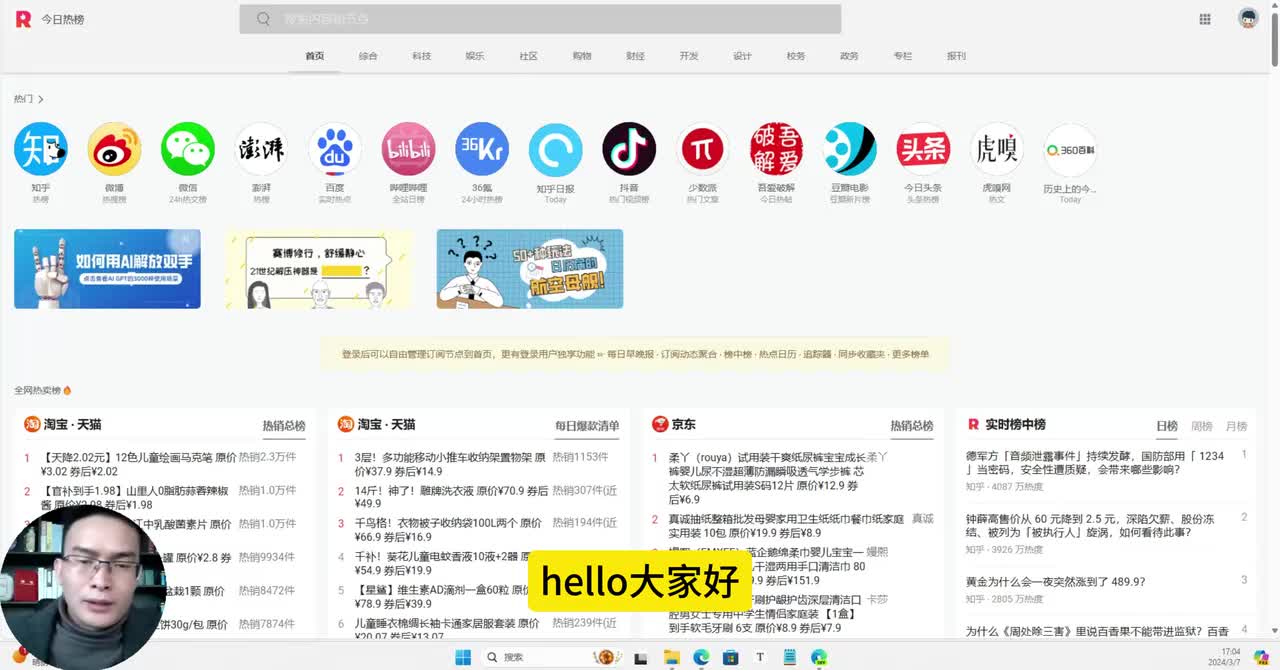1280x670 pixels.
Task: Open item 【天降2.02元】12色儿童绘画马克笔
Action: [x=139, y=464]
